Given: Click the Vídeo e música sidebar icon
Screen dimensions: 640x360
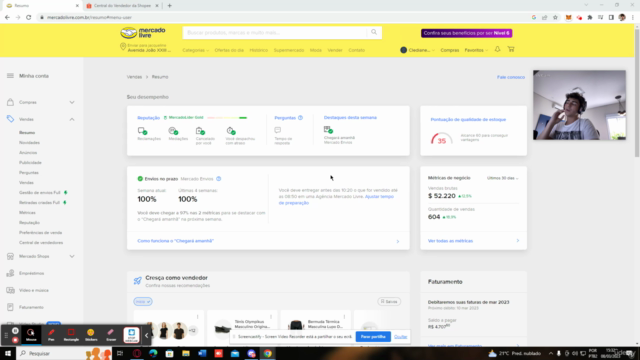Looking at the screenshot, I should coord(10,290).
